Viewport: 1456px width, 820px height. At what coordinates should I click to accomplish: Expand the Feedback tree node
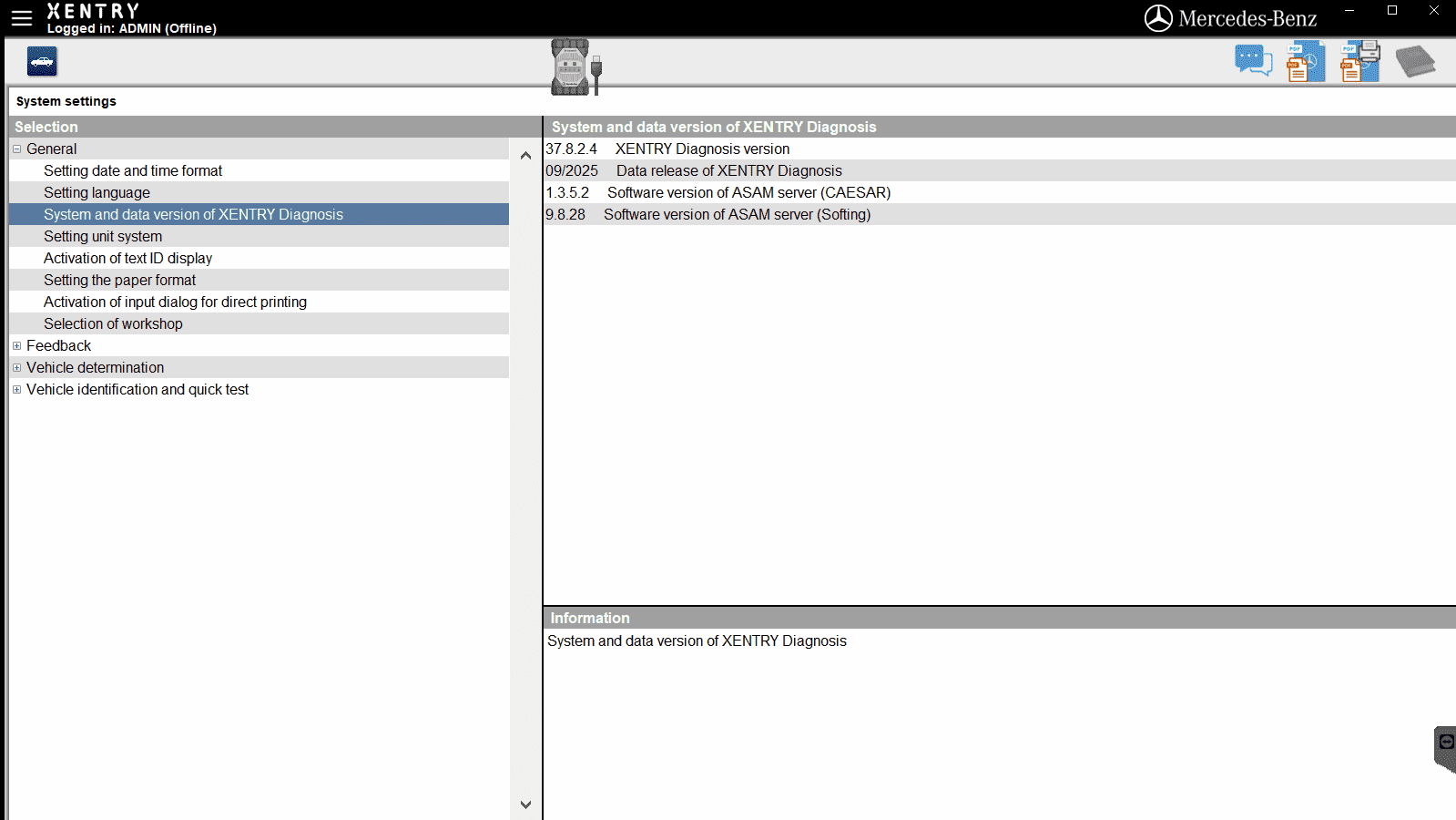(x=16, y=346)
